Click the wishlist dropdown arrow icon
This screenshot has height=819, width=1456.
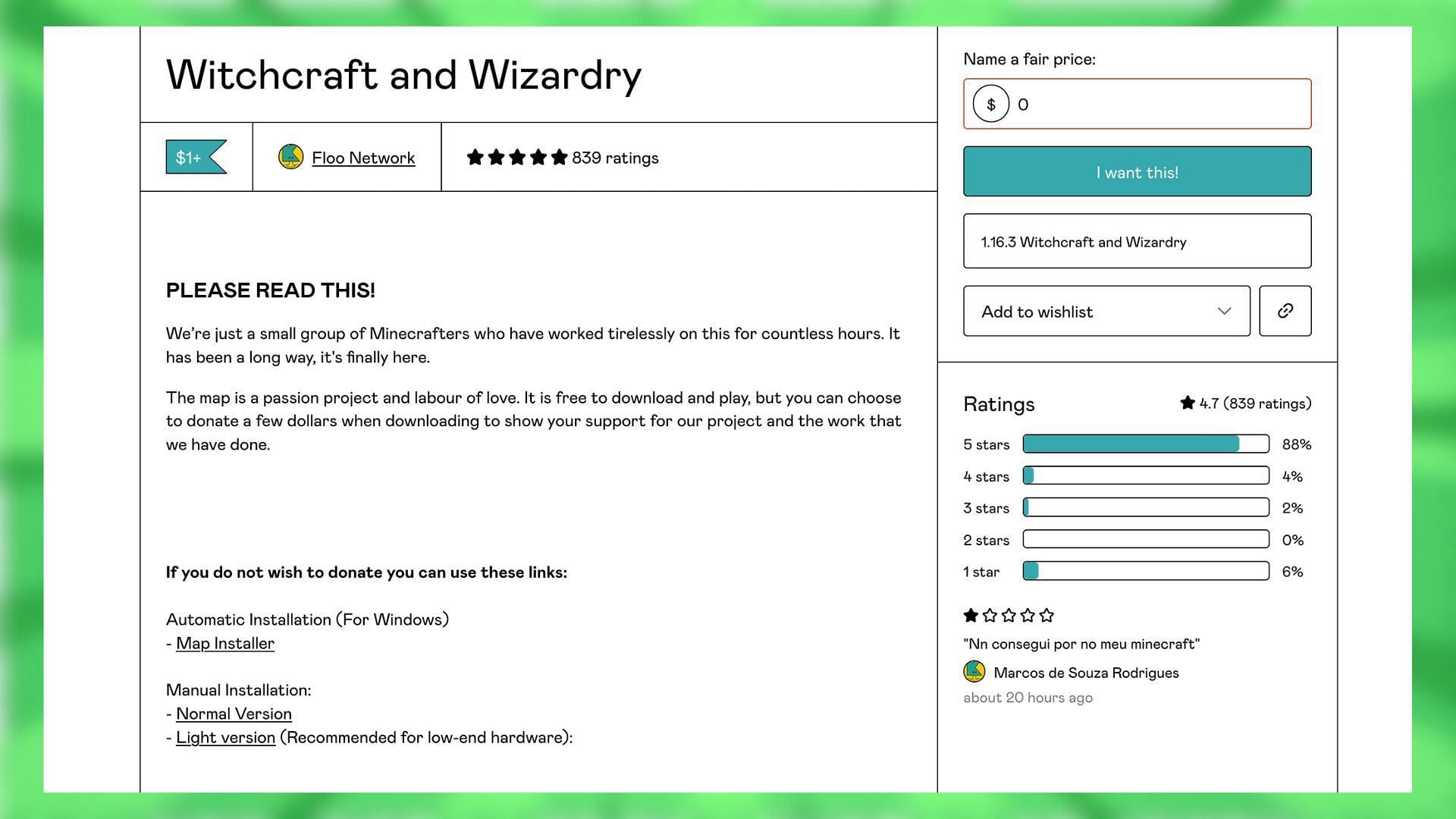(1223, 310)
